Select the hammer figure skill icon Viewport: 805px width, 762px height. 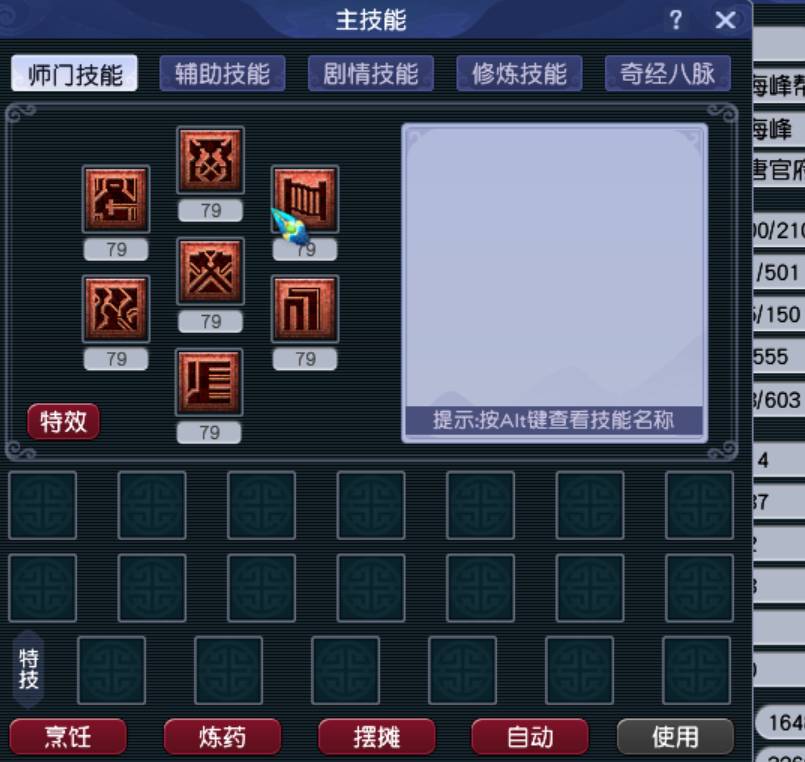click(116, 199)
